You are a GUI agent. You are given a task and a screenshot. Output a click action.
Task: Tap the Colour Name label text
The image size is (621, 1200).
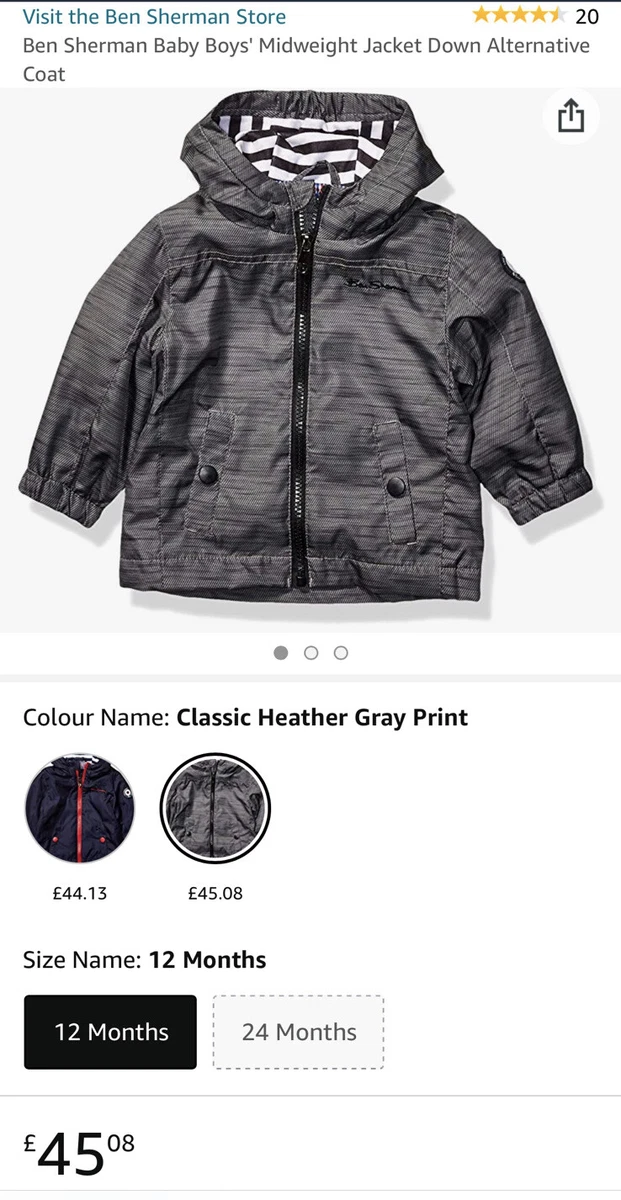click(x=97, y=717)
